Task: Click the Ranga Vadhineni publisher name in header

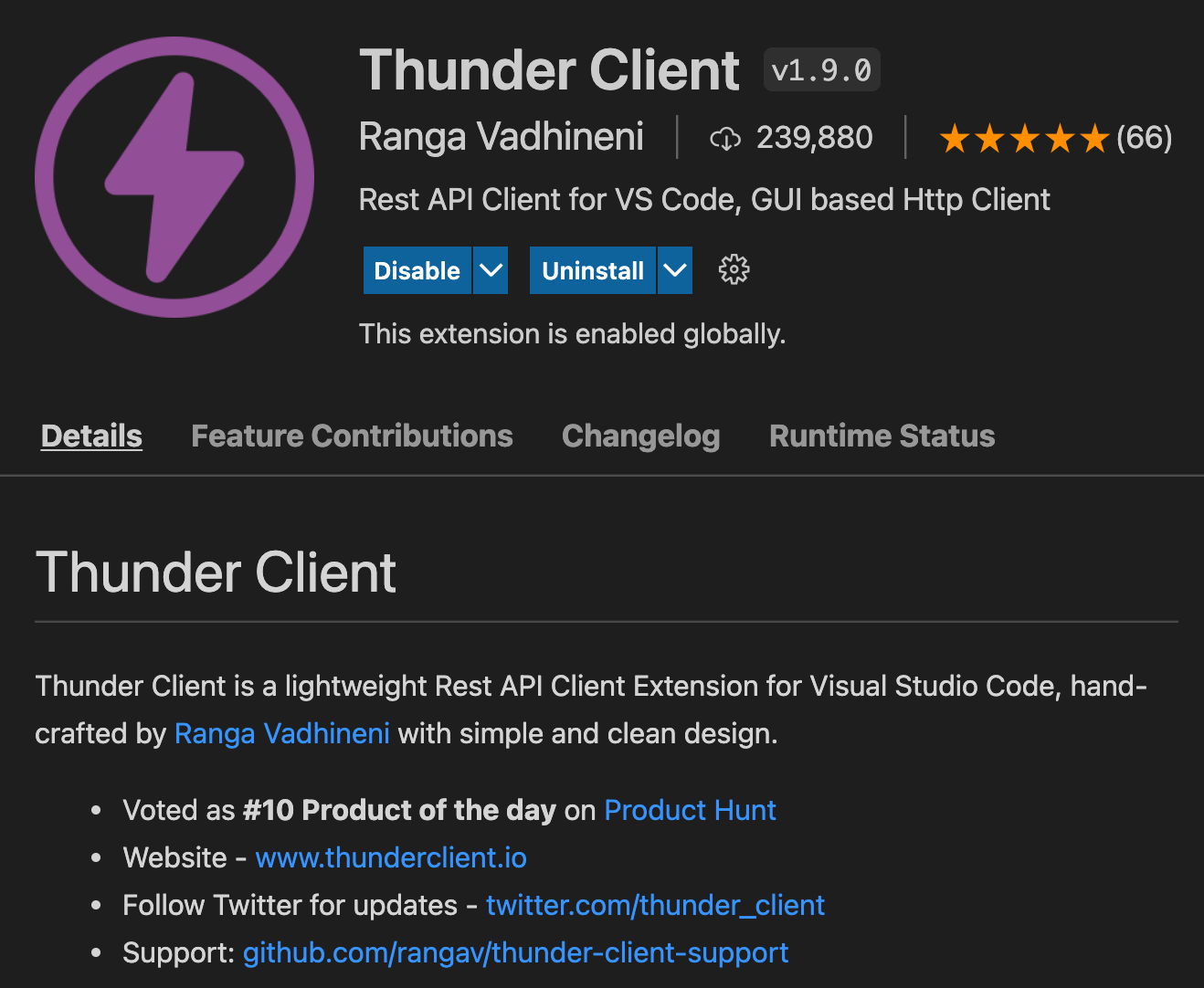Action: 501,137
